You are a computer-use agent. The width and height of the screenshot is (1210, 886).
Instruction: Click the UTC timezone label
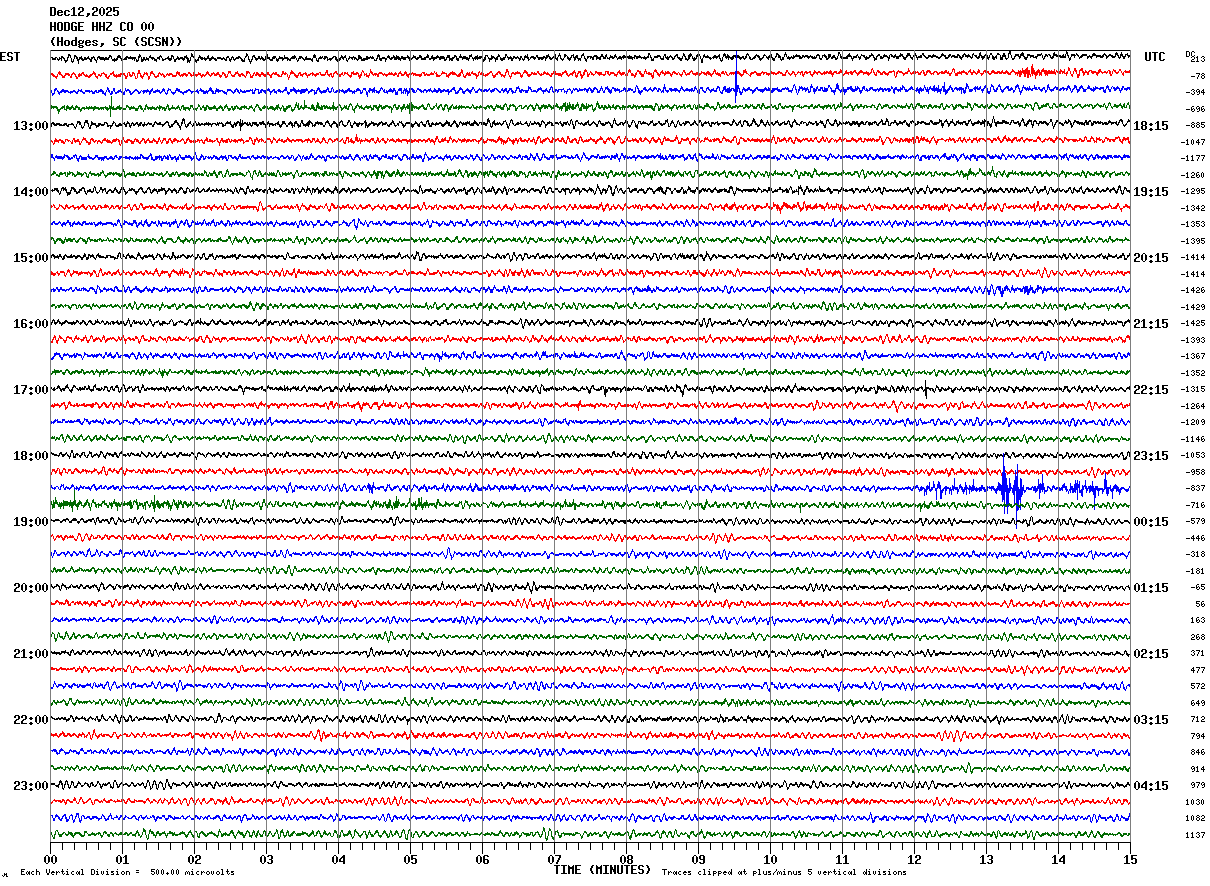tap(1155, 57)
